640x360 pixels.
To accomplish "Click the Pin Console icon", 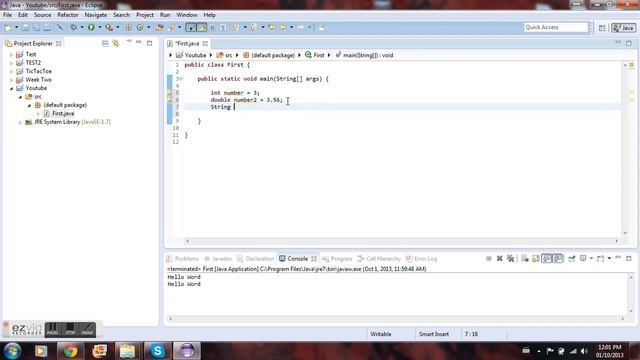I will point(571,258).
